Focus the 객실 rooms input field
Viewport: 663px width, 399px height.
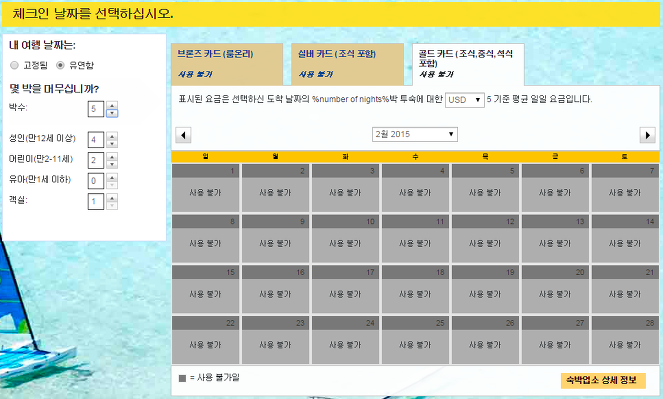tap(96, 202)
